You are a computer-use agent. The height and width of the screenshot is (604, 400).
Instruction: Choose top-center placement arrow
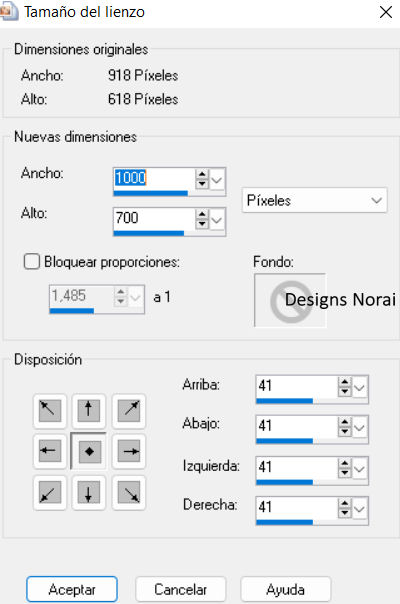click(x=89, y=411)
